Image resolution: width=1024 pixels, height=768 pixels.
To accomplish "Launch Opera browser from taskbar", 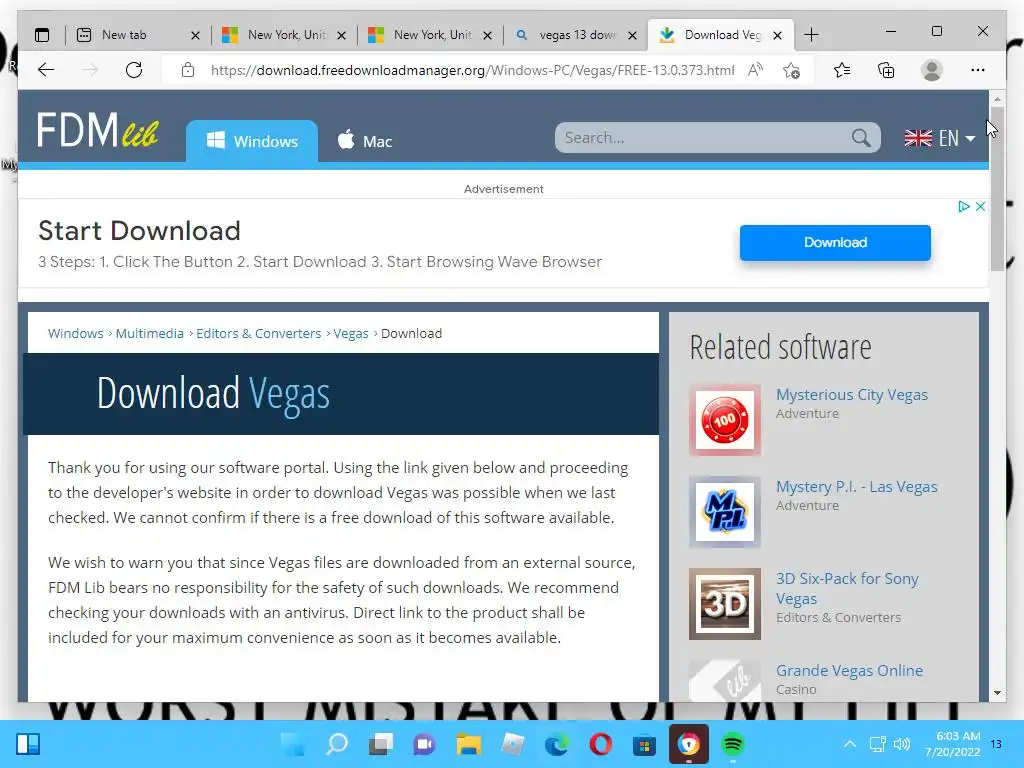I will point(600,744).
